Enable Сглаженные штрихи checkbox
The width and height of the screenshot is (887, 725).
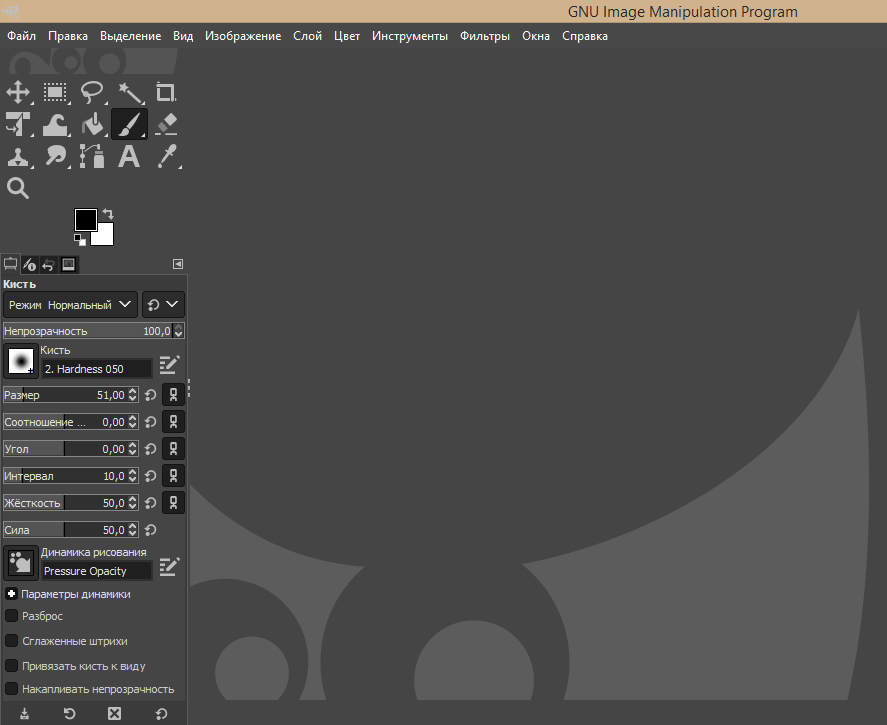tap(11, 641)
